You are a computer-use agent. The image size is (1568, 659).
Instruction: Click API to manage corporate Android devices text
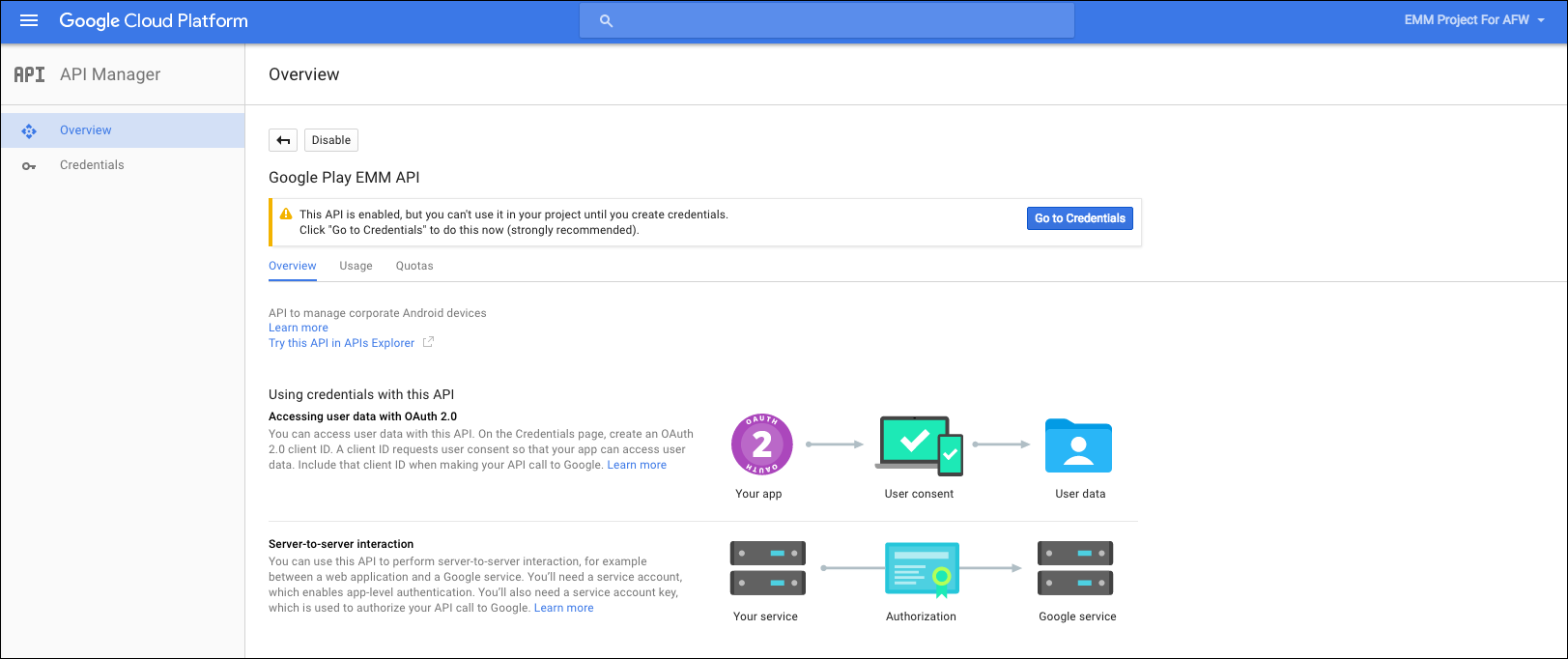pos(378,313)
